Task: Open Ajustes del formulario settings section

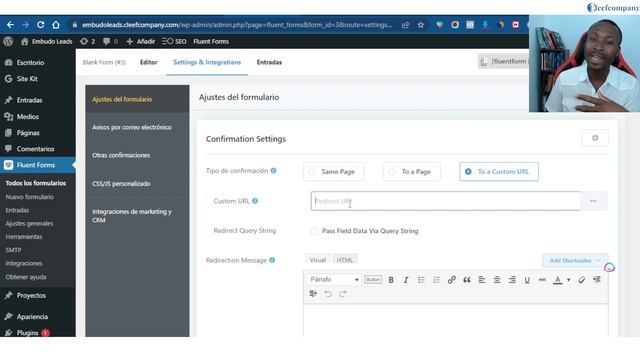Action: [x=137, y=99]
